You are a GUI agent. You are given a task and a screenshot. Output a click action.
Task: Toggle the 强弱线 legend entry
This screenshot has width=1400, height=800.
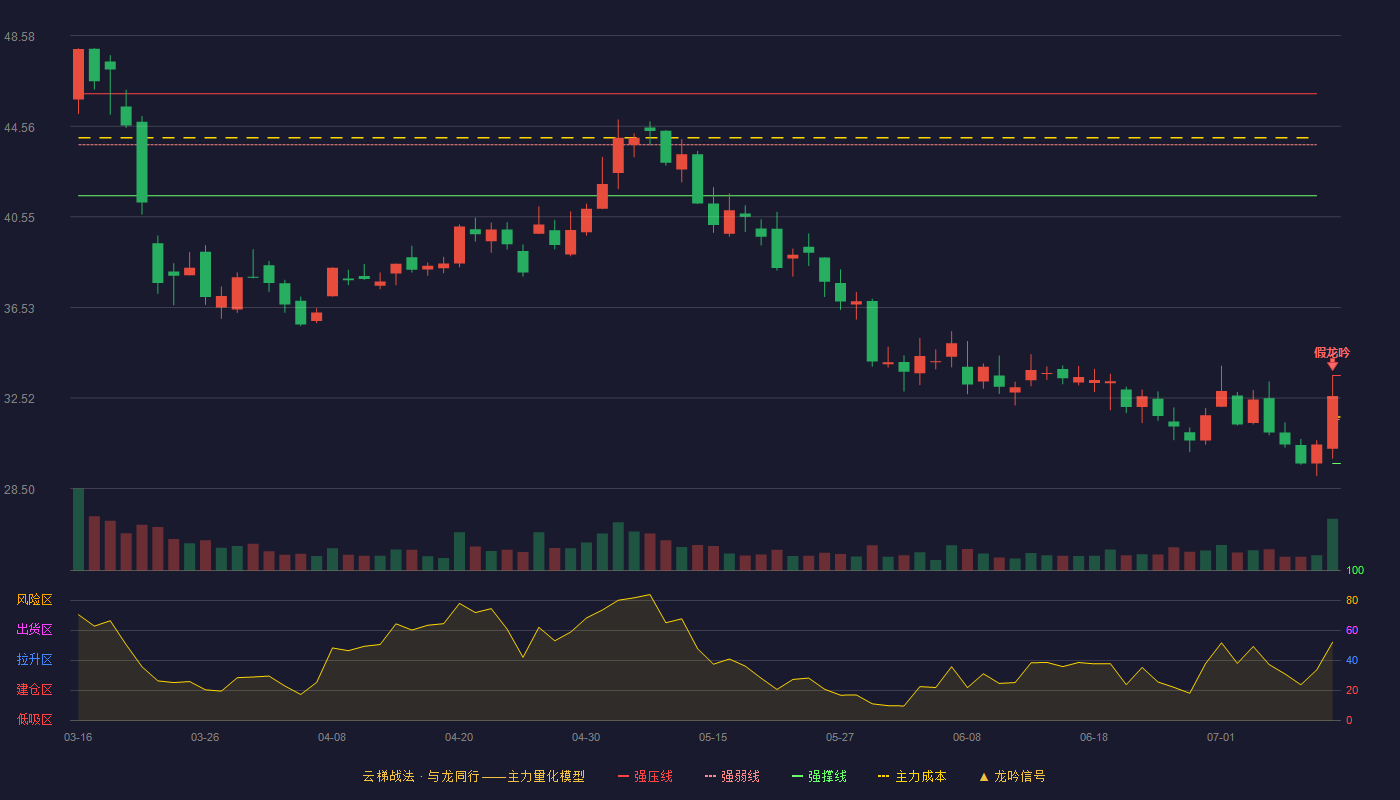(x=732, y=776)
